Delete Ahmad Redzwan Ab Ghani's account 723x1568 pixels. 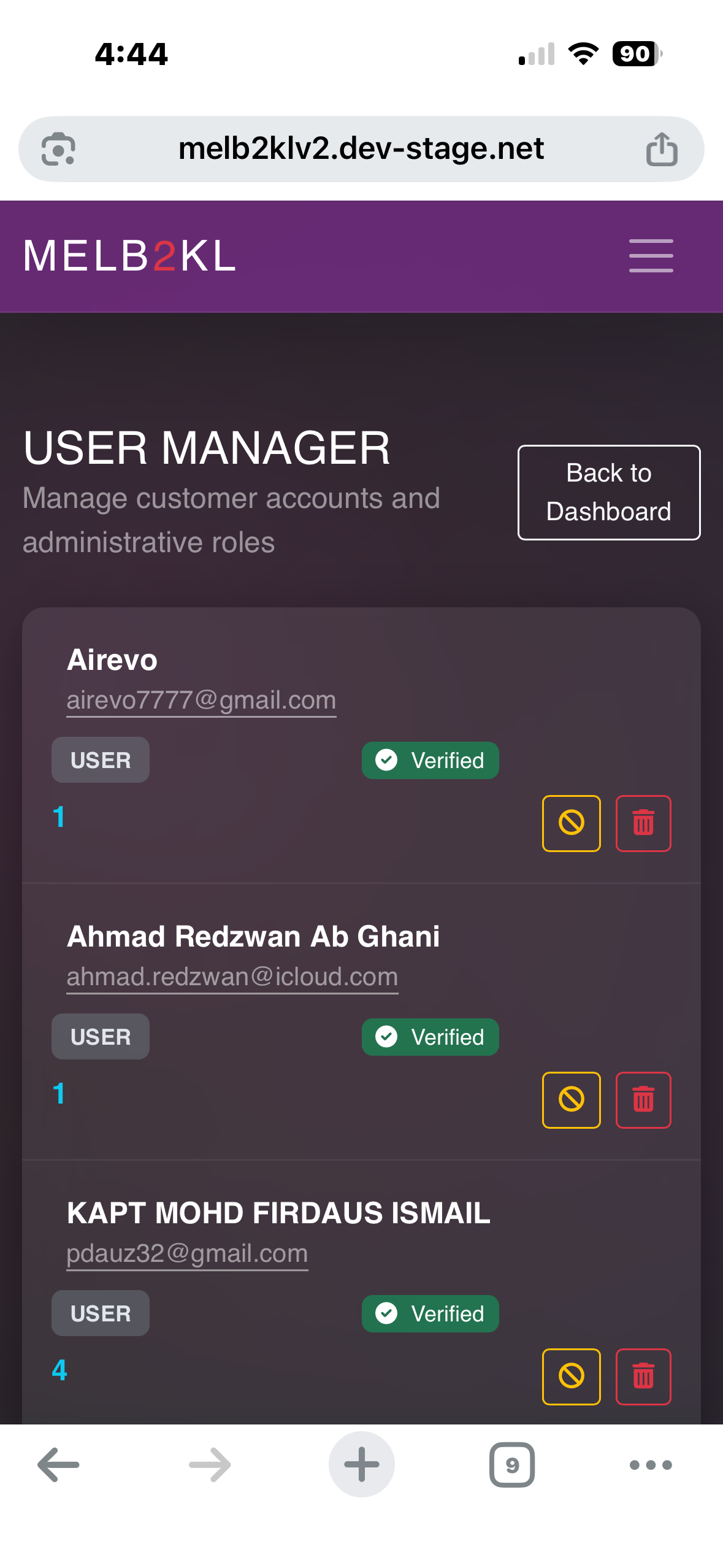(643, 1100)
